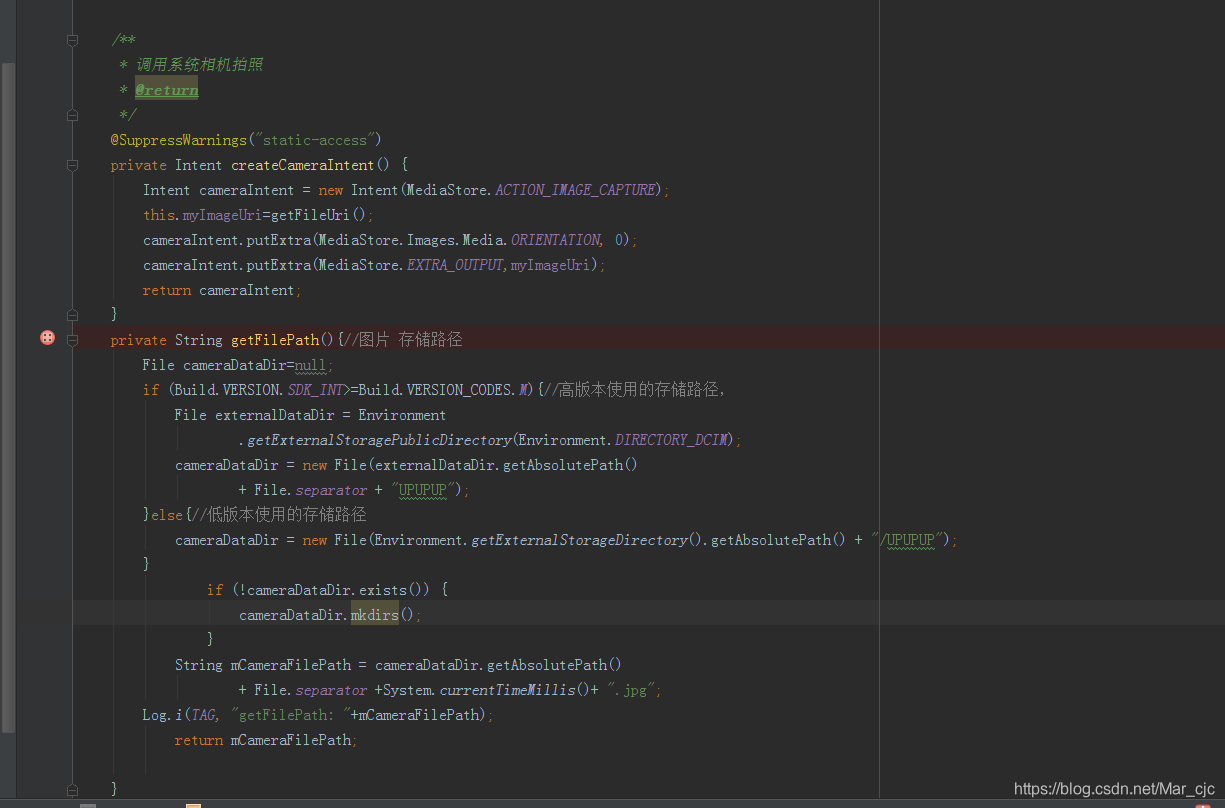This screenshot has width=1225, height=808.
Task: Click the ORIENTATION constant
Action: pos(555,240)
